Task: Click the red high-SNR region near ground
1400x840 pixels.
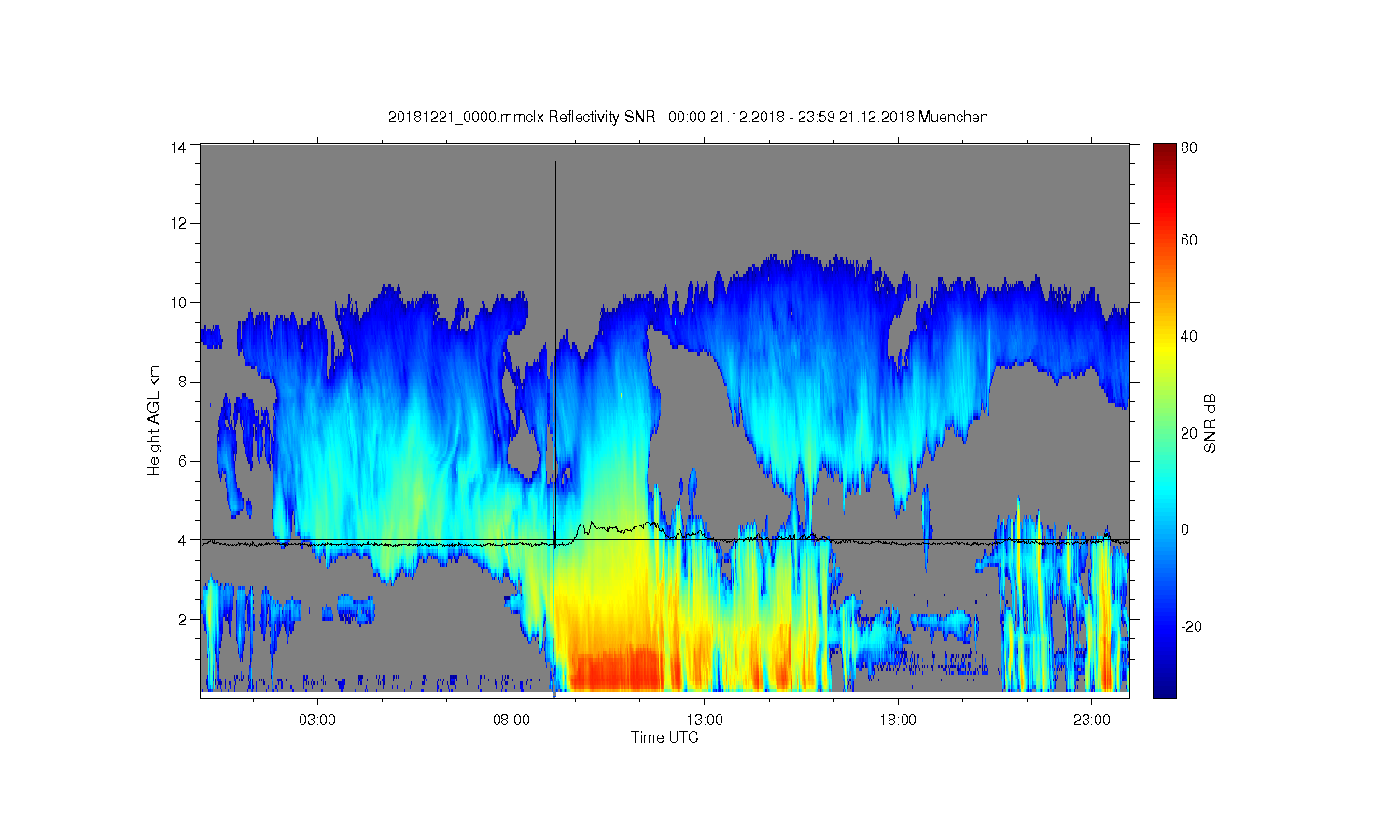Action: pyautogui.click(x=616, y=669)
